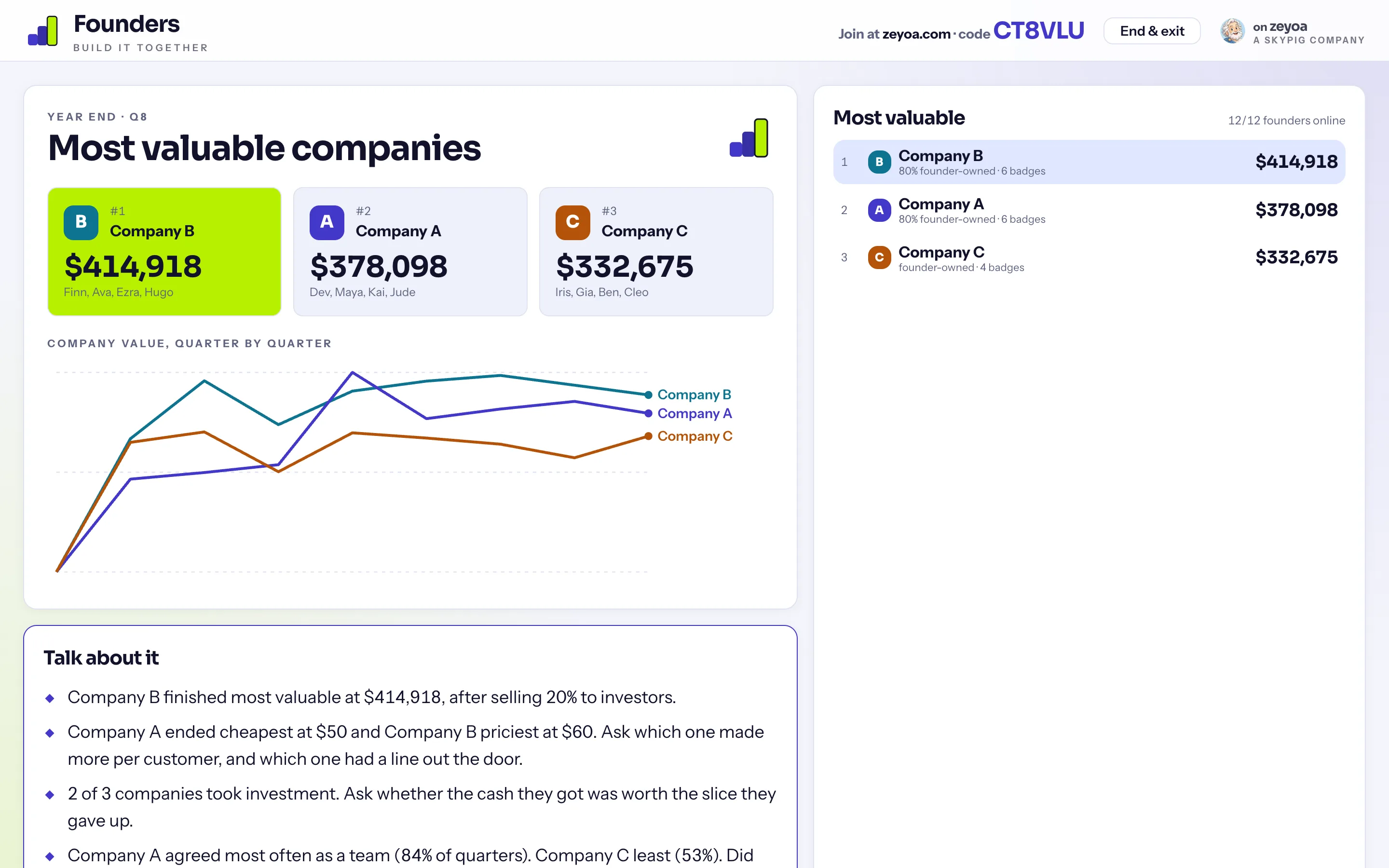Viewport: 1389px width, 868px height.
Task: Click the founder names Finn, Ava, Ezra, Hugo
Action: [118, 292]
